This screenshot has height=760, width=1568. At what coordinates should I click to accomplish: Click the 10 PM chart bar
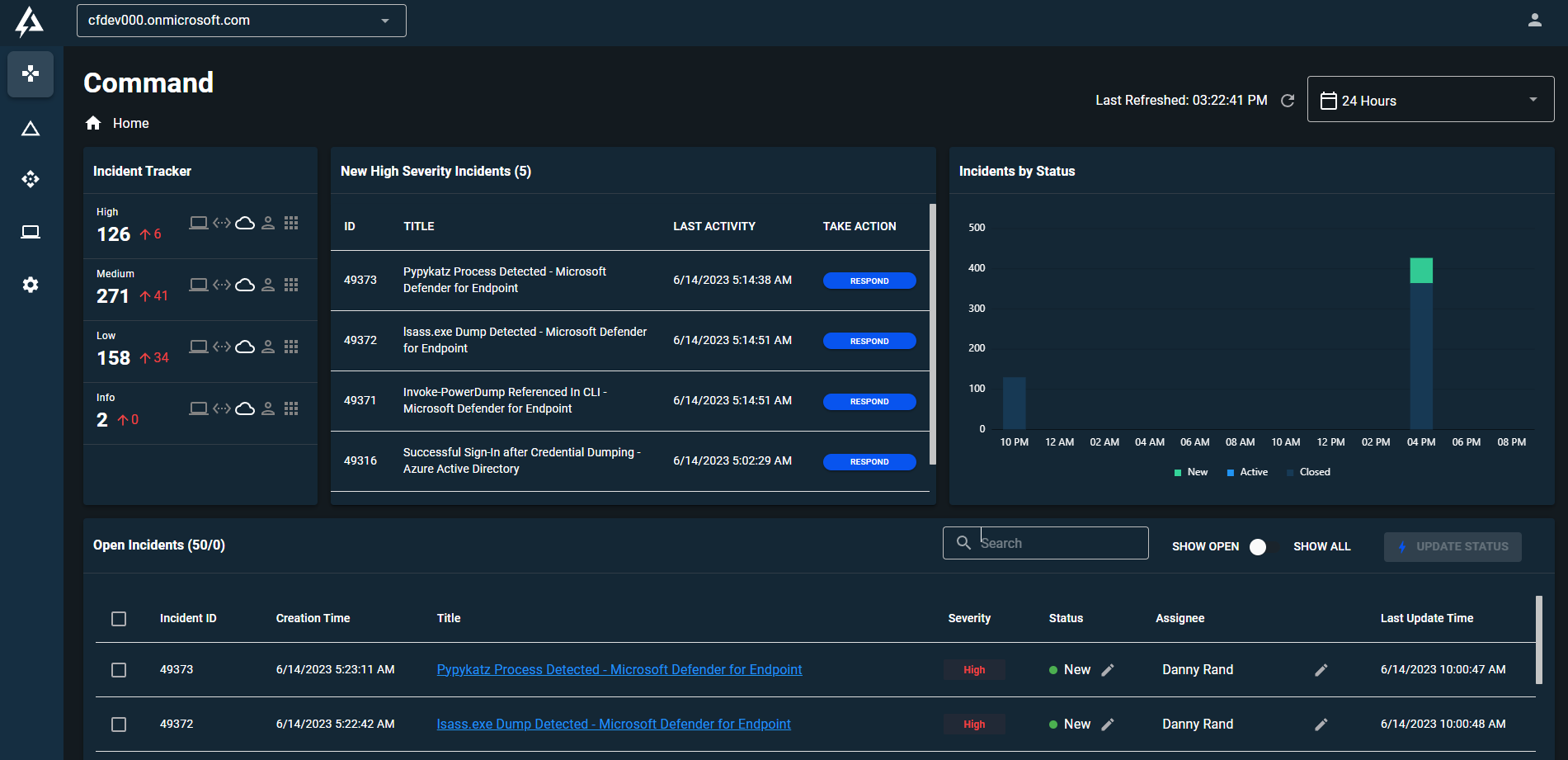click(x=1015, y=403)
